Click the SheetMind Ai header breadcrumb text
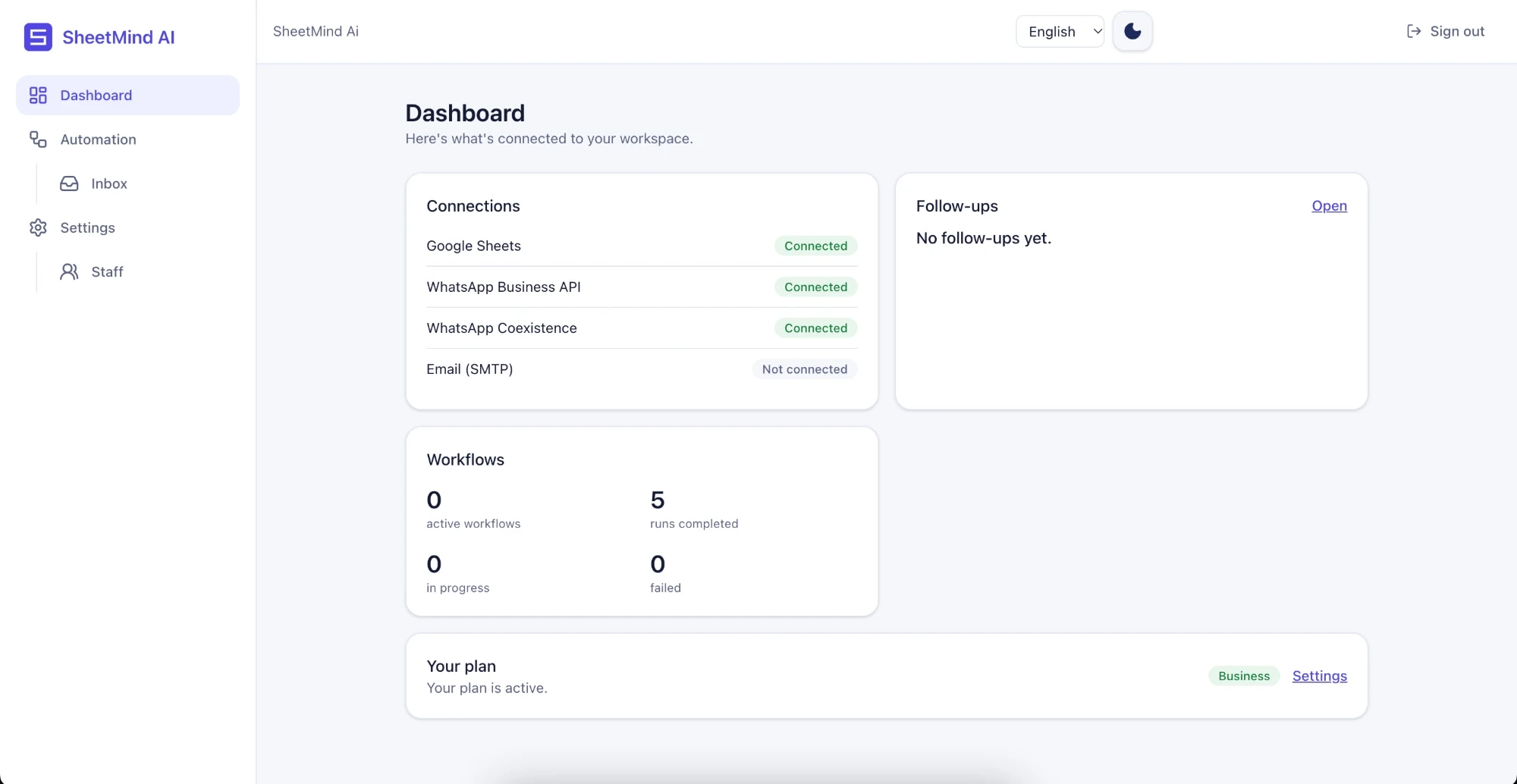The image size is (1517, 784). [316, 31]
